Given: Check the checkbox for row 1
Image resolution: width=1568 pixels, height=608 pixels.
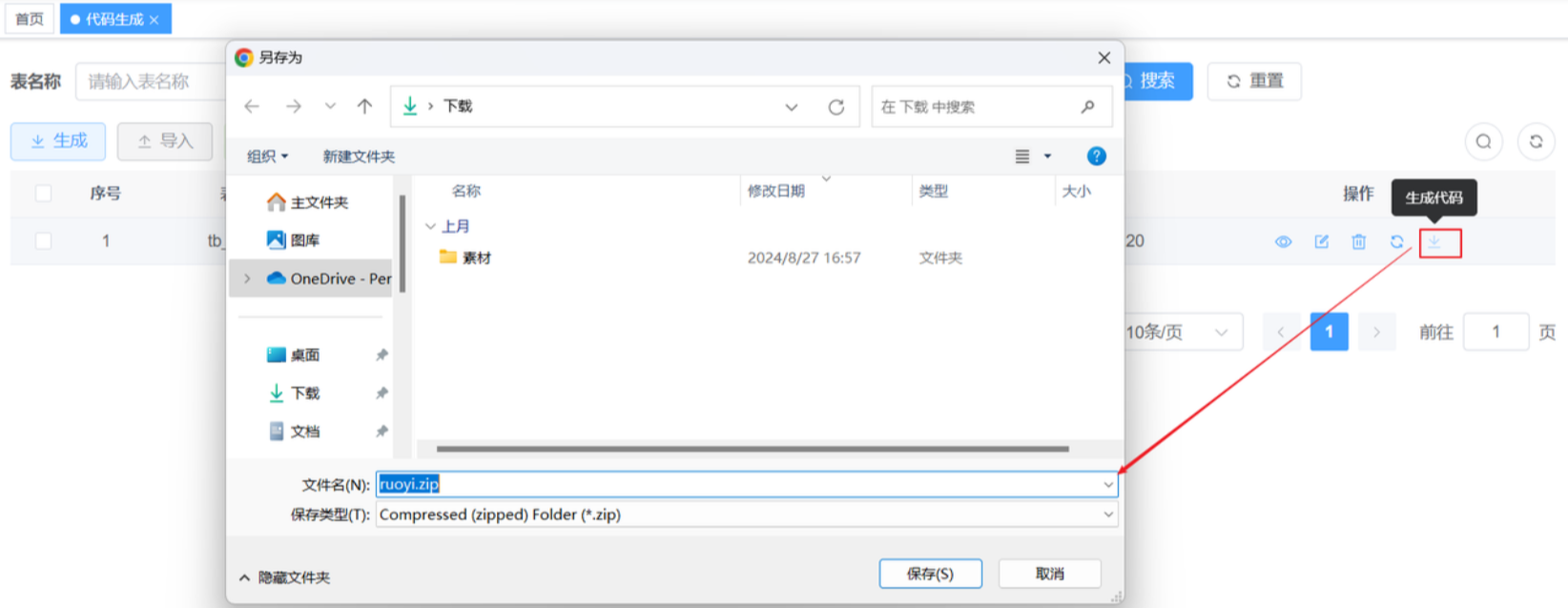Looking at the screenshot, I should [44, 241].
